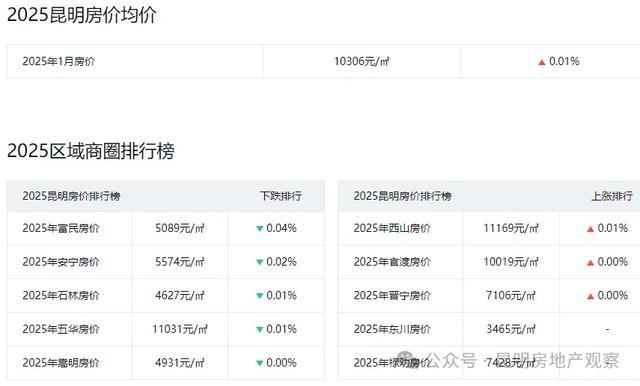Click red up arrow in 晋宁 row
The height and width of the screenshot is (386, 640).
pyautogui.click(x=590, y=296)
